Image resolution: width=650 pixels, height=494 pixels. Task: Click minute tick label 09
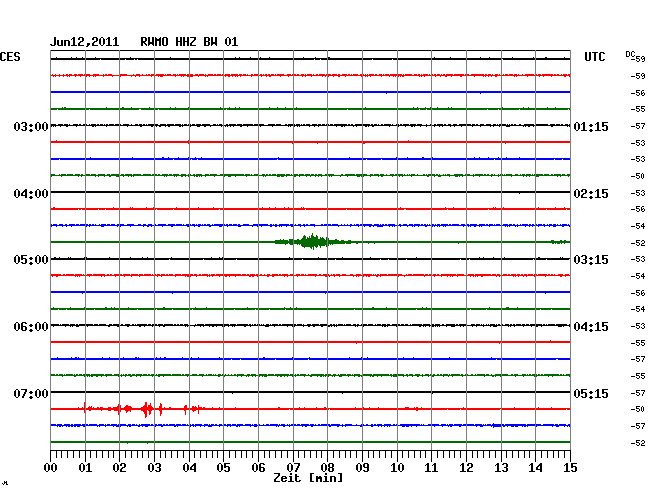pyautogui.click(x=362, y=468)
